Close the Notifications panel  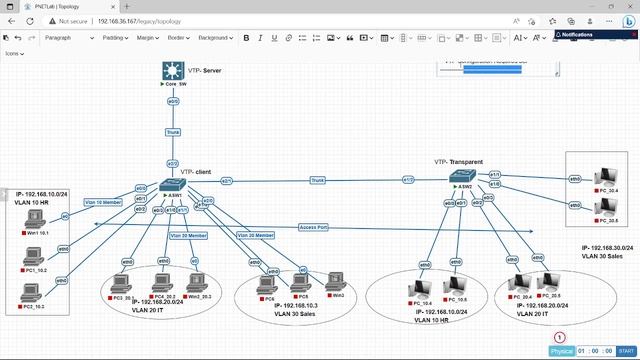634,35
